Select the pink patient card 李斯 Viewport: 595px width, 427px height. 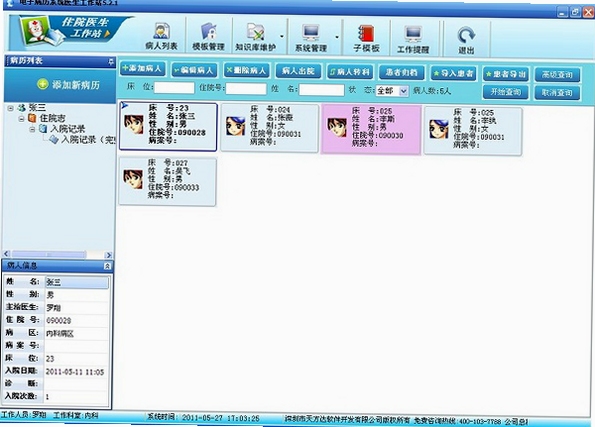coord(371,129)
